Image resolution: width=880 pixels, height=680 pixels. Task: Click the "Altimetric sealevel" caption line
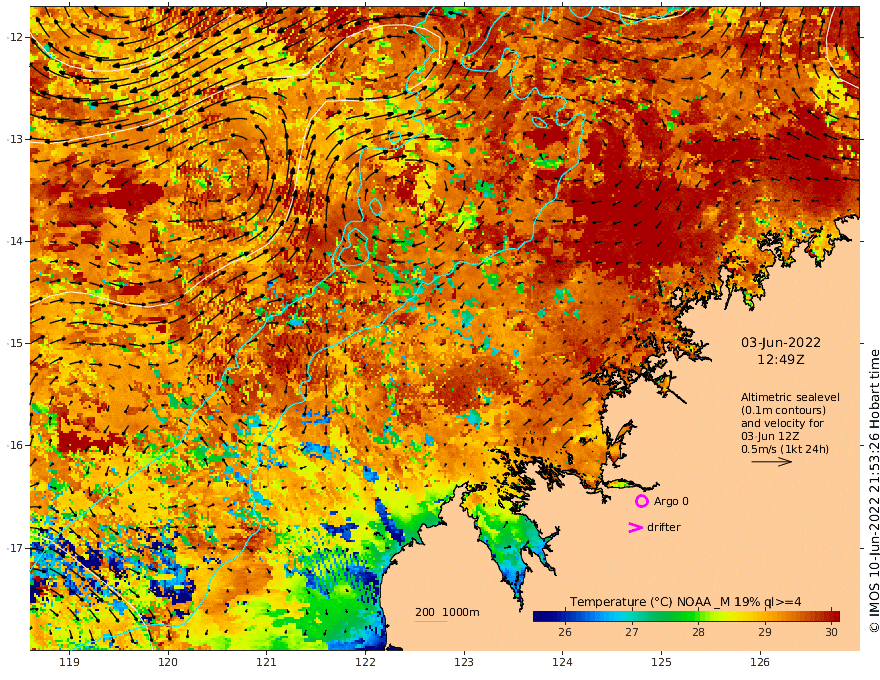[790, 397]
